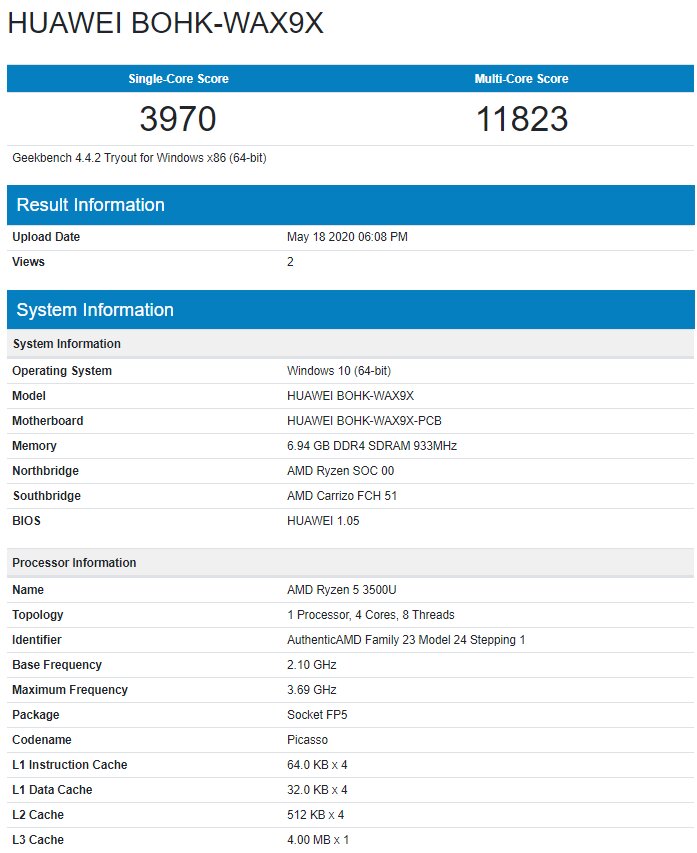Click the blue System Information section banner
The image size is (697, 853).
[351, 310]
